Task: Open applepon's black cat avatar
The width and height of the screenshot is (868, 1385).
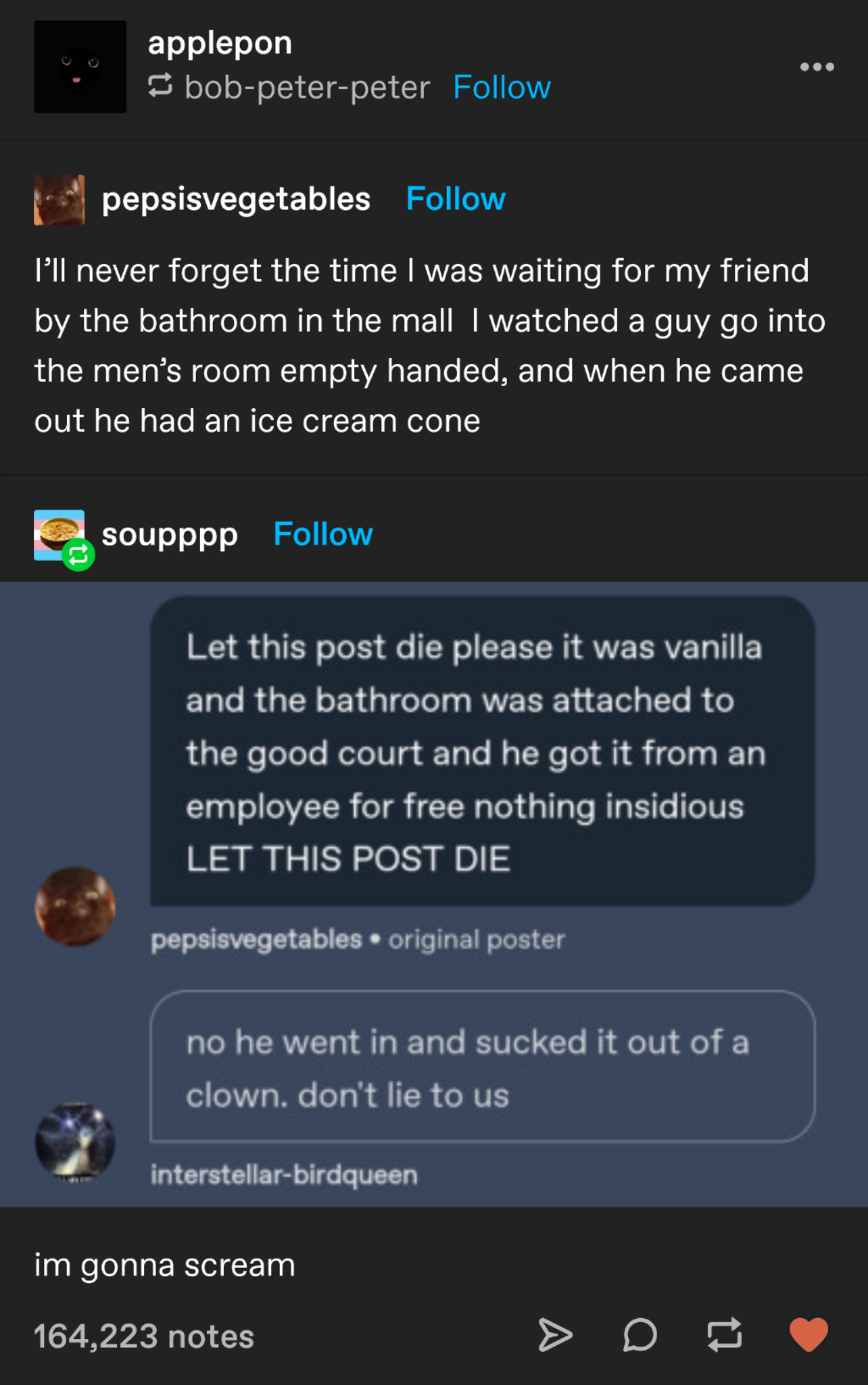Action: click(80, 66)
